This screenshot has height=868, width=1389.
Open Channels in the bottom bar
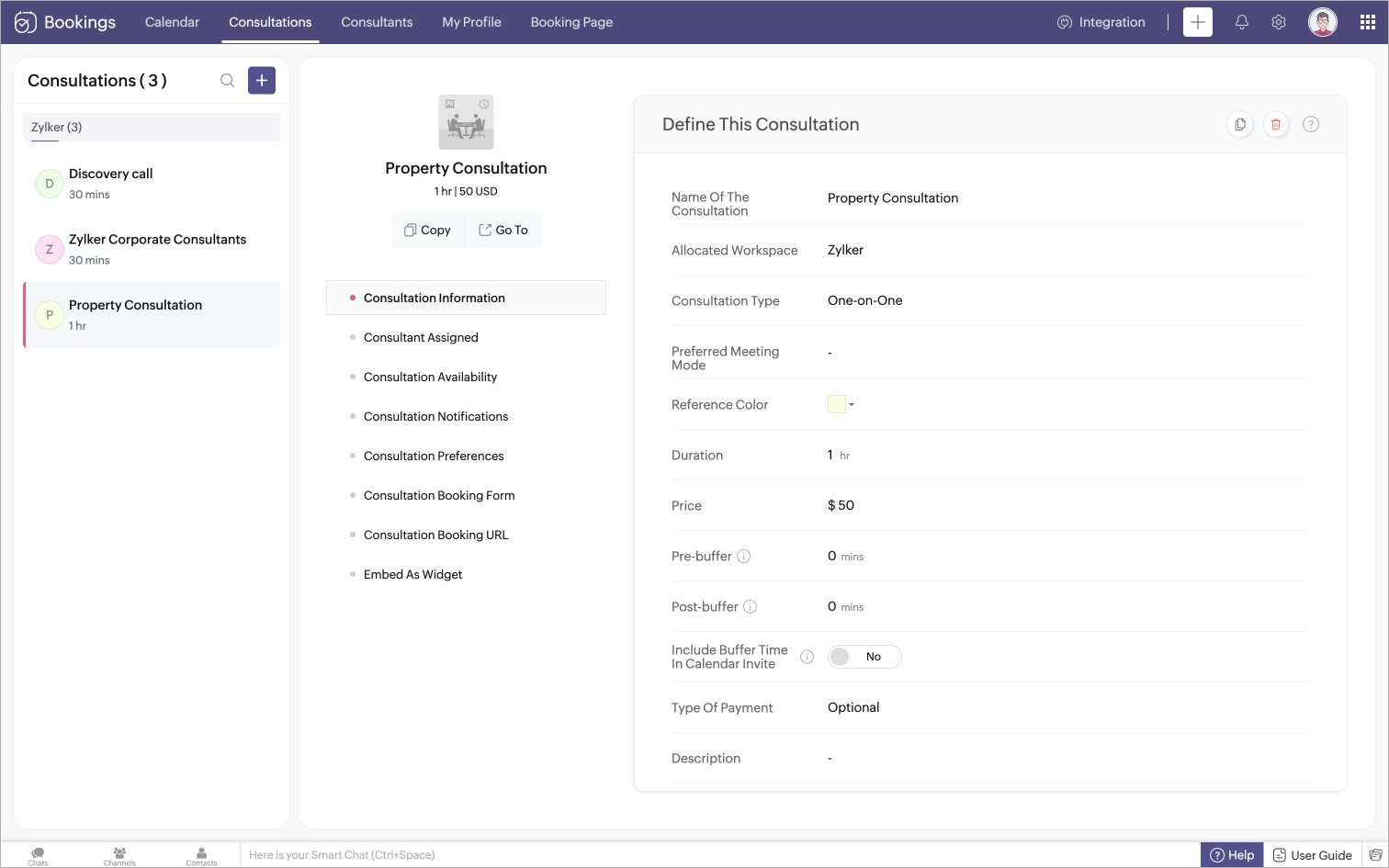119,856
